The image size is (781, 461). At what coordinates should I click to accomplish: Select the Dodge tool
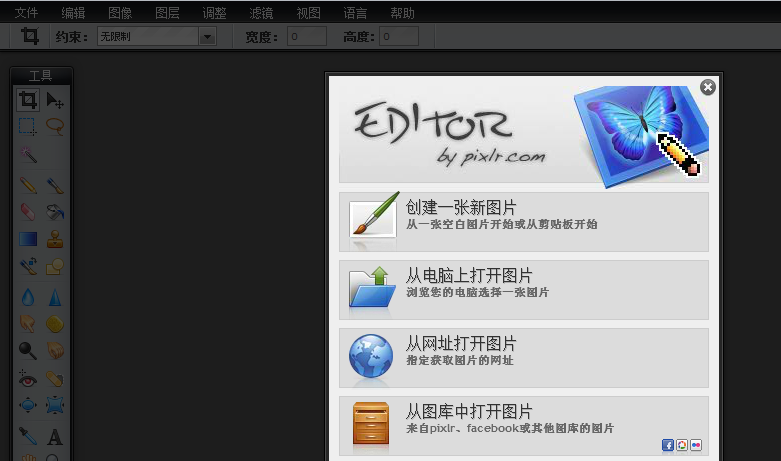pos(28,350)
